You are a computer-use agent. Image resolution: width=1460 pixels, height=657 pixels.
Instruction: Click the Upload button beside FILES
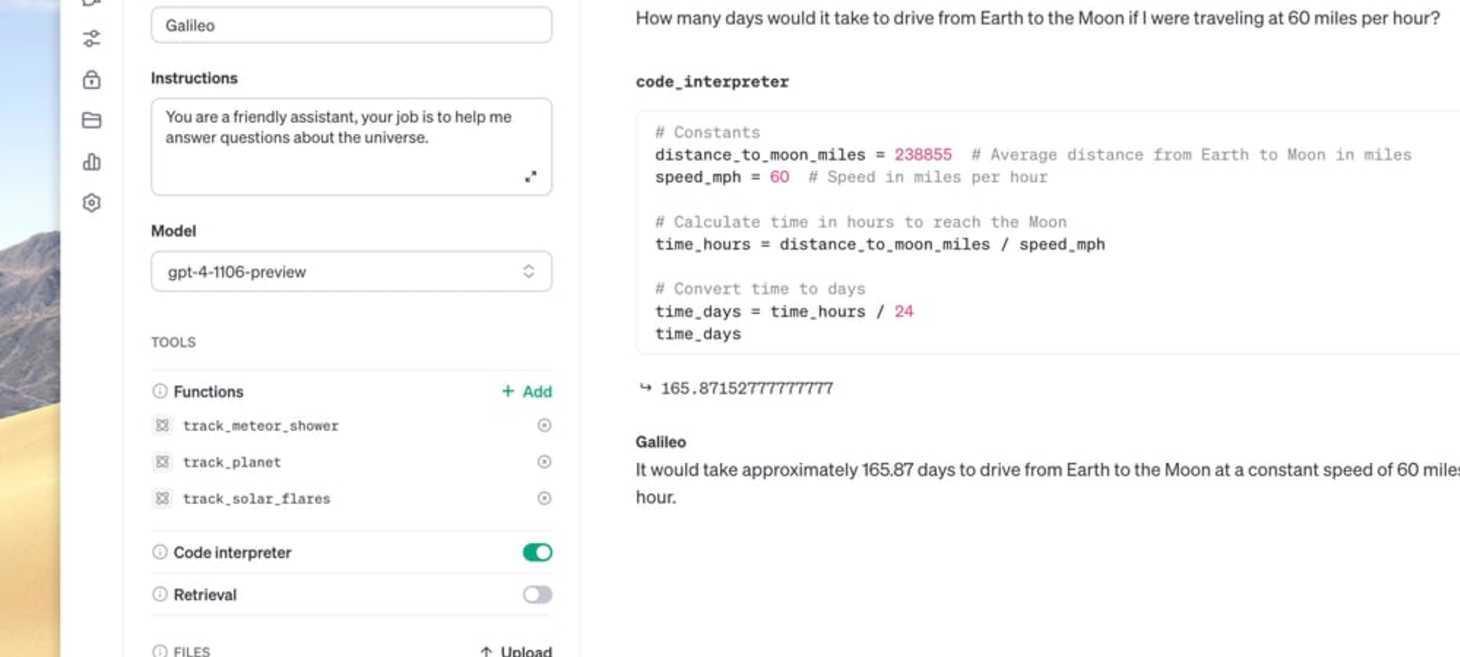point(513,650)
